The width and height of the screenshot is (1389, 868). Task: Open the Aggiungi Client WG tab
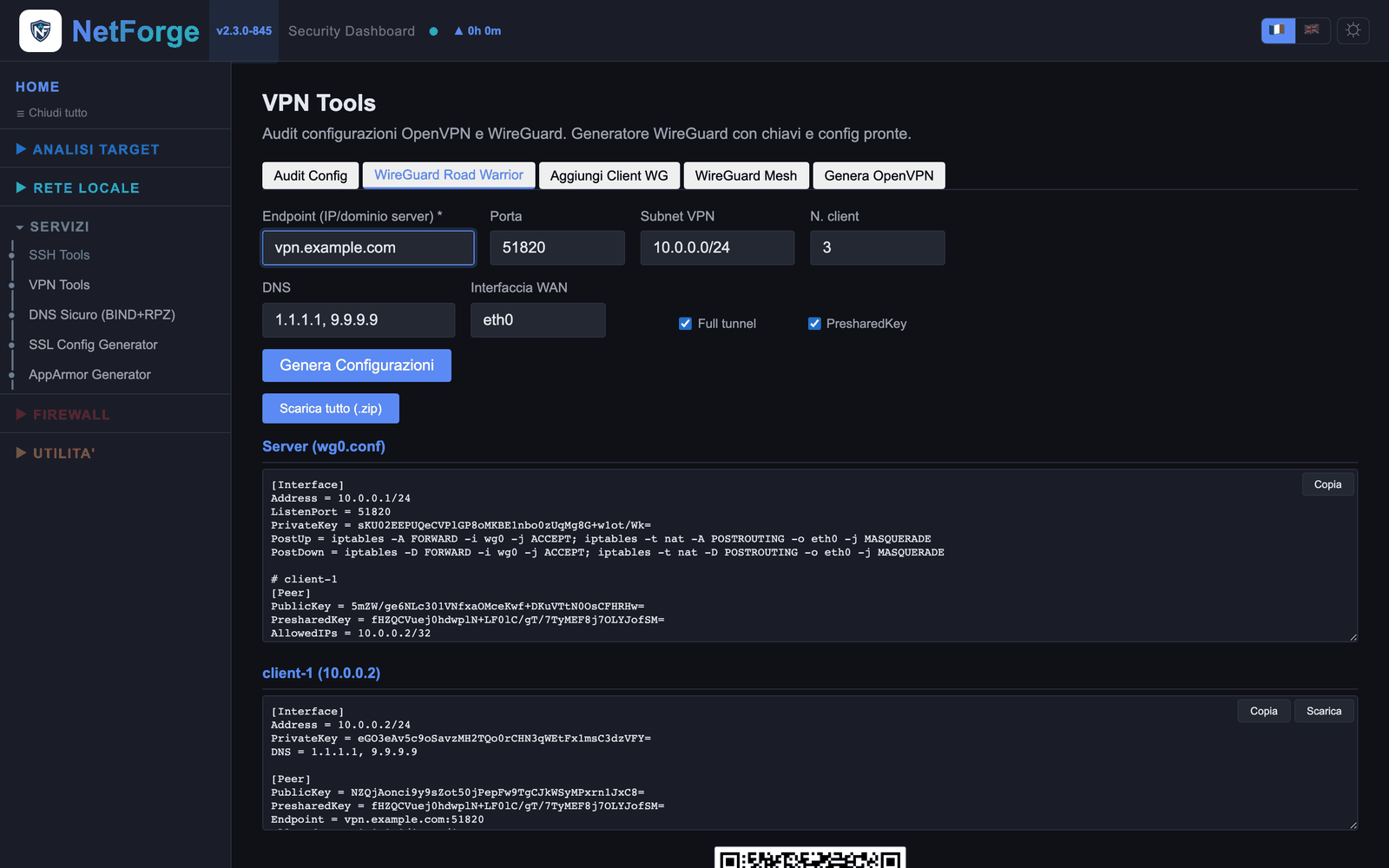coord(609,175)
